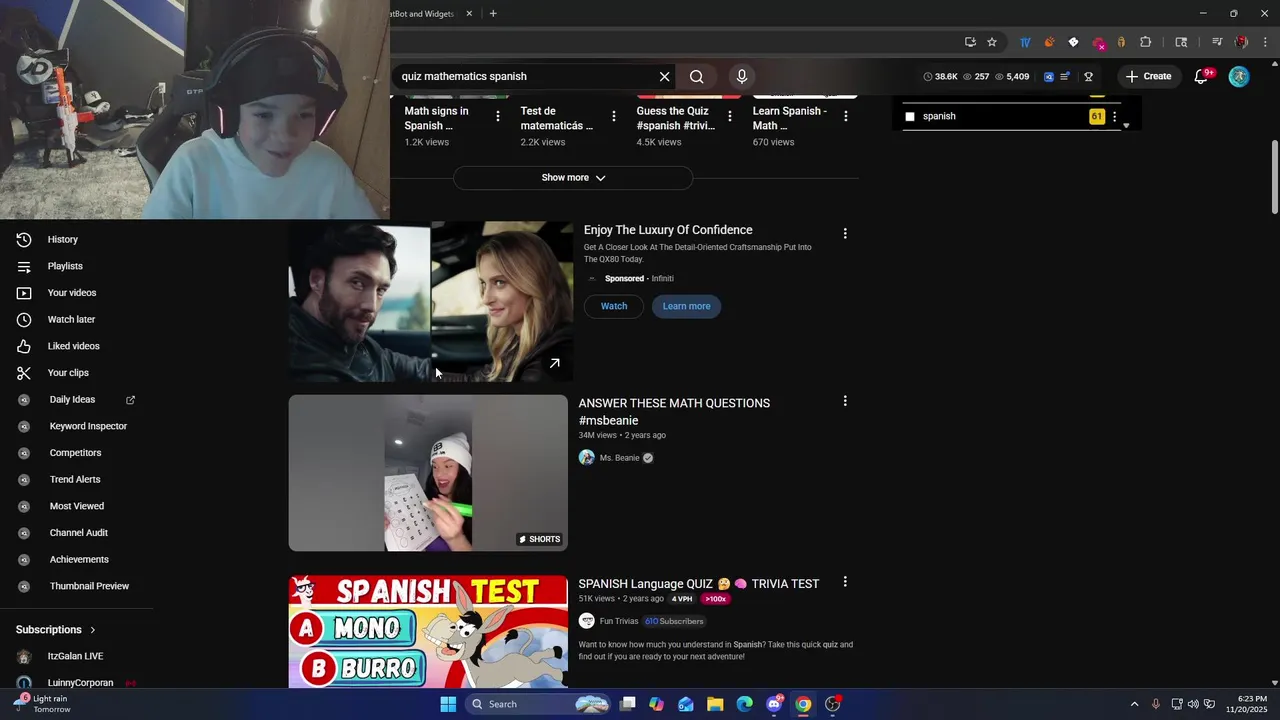Open the Windows Start menu
The image size is (1280, 720).
(448, 704)
